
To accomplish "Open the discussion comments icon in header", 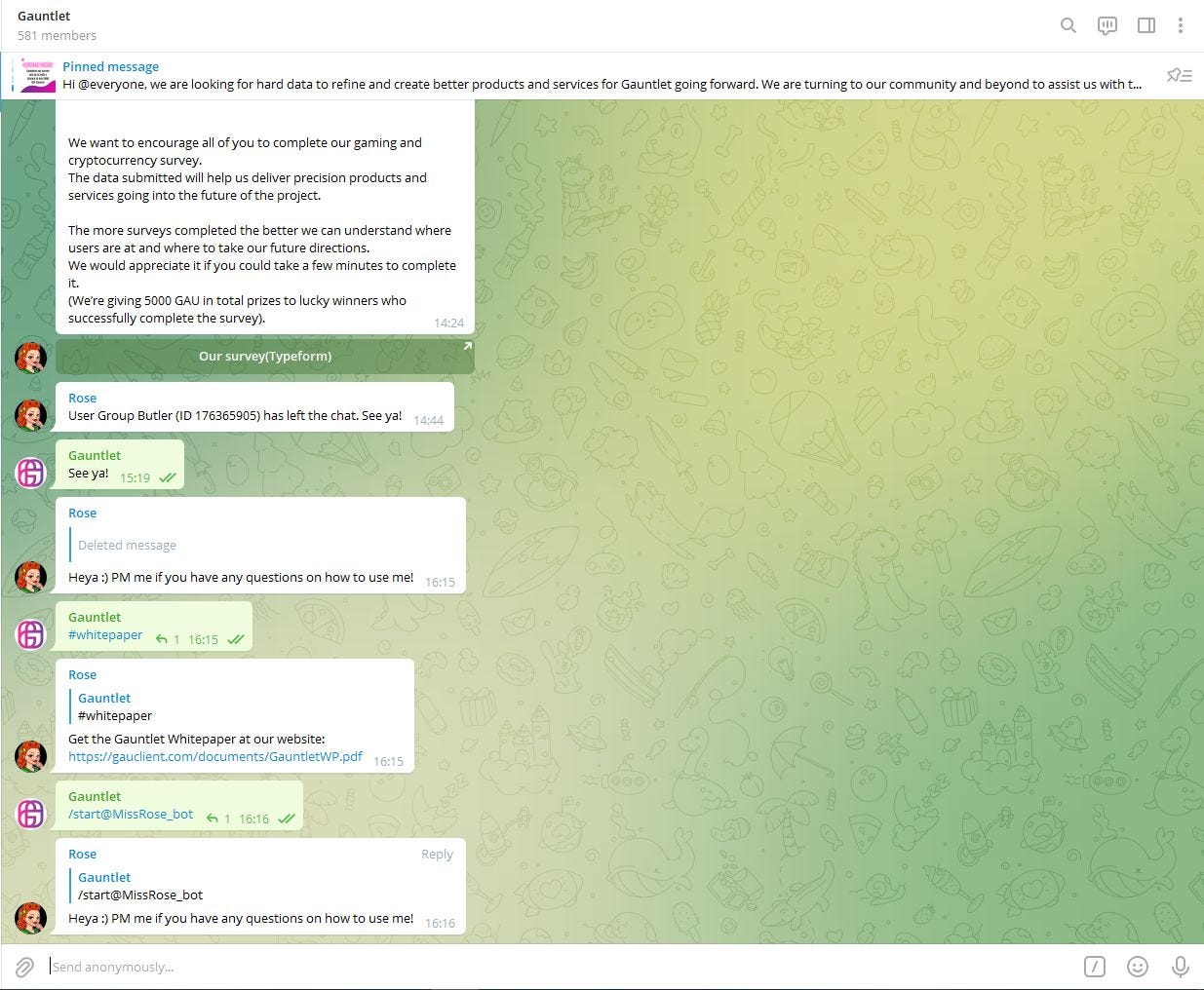I will point(1107,25).
